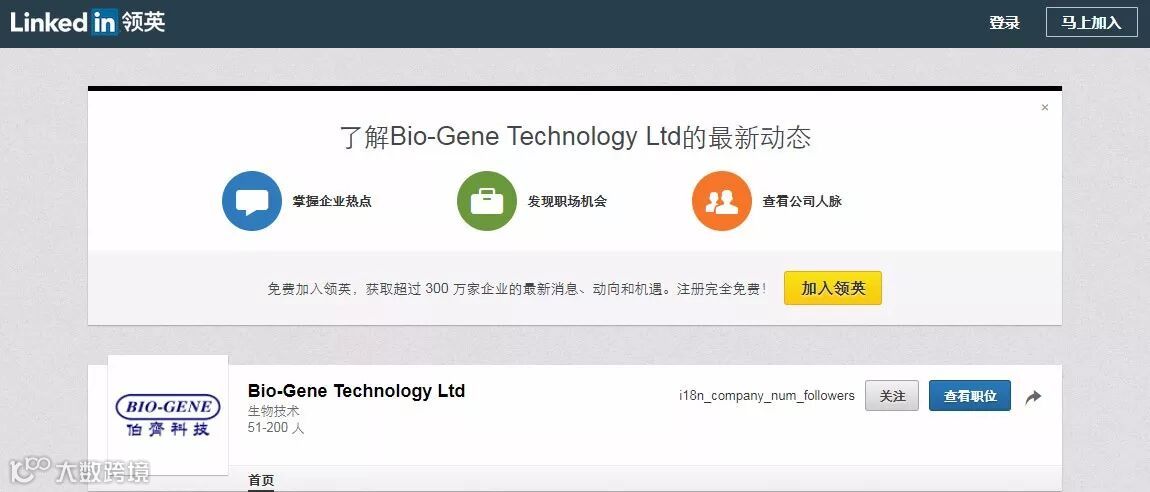Click the 发现职场机会 label

567,201
